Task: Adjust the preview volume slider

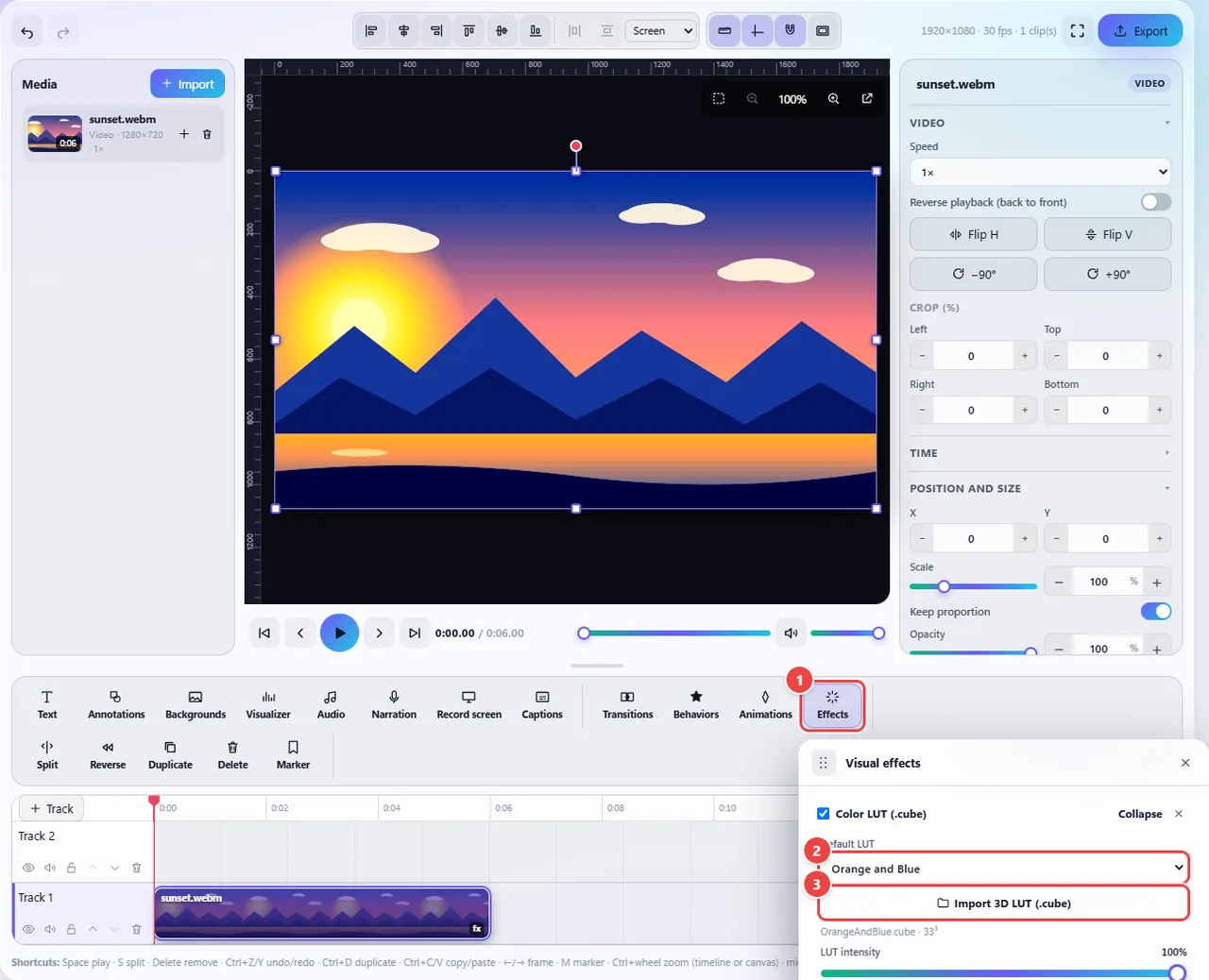Action: click(847, 634)
